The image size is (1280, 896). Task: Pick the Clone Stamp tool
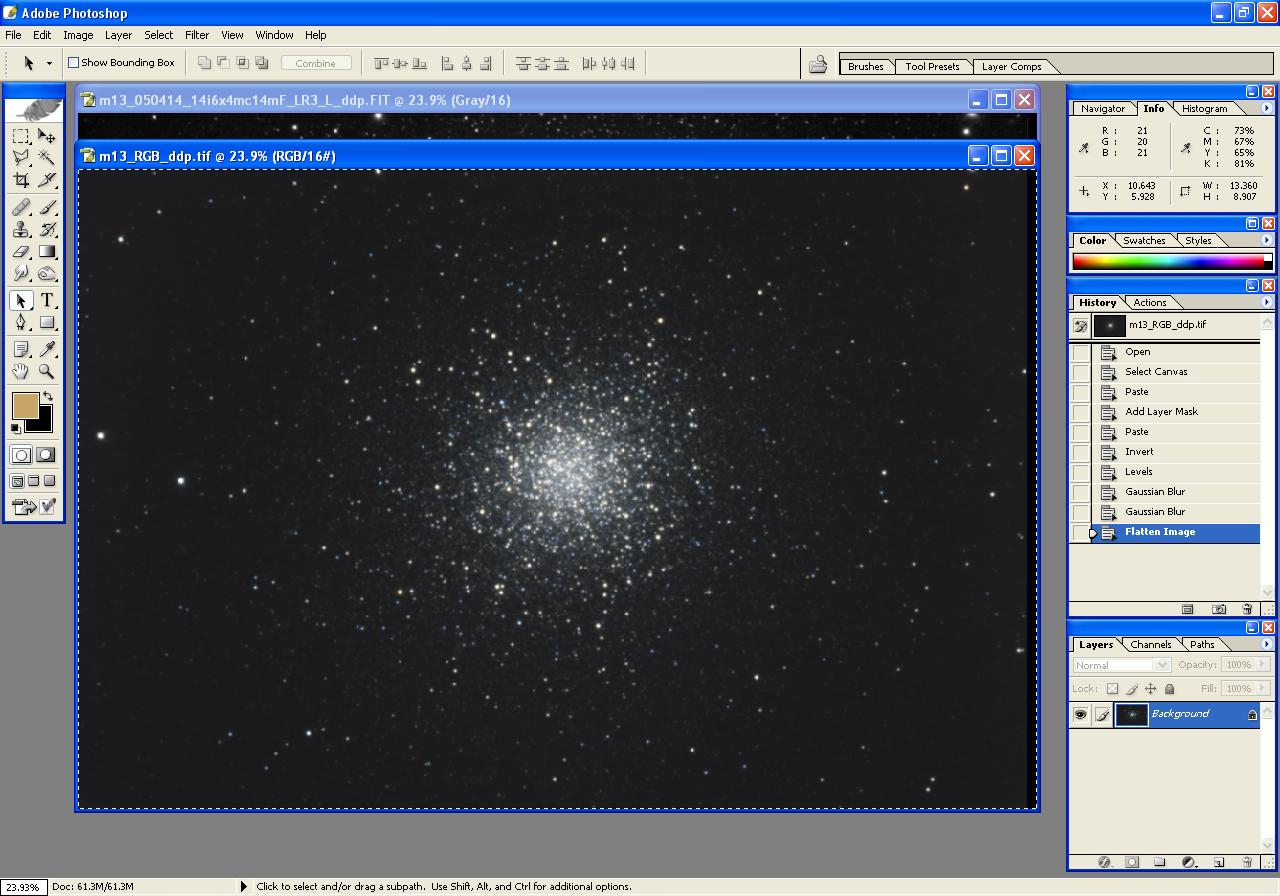coord(21,230)
